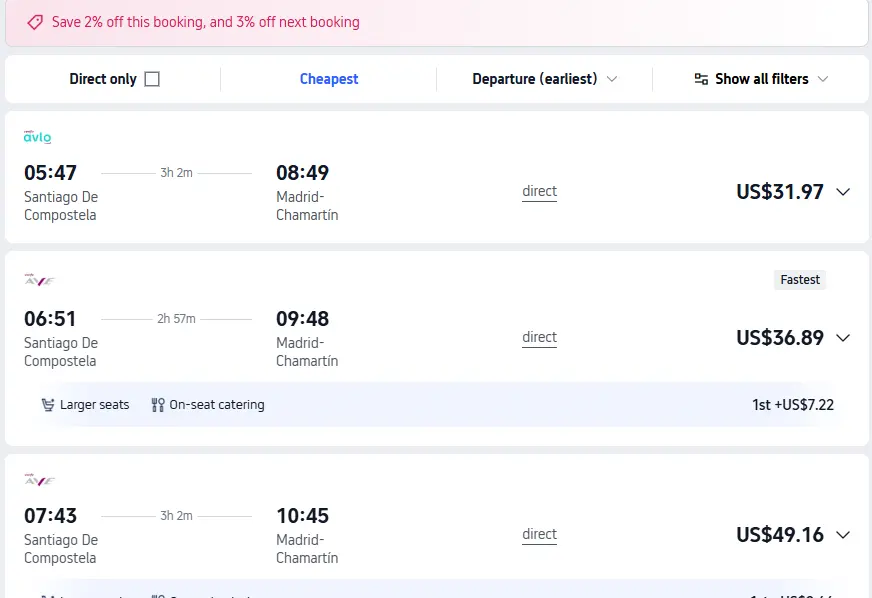Image resolution: width=872 pixels, height=598 pixels.
Task: Expand the US$49.16 fare chevron
Action: [x=843, y=535]
